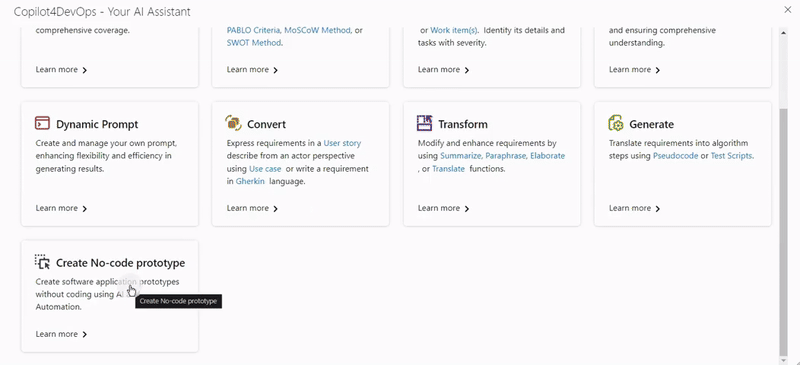Viewport: 800px width, 365px height.
Task: Click the Transform card icon
Action: (x=424, y=123)
